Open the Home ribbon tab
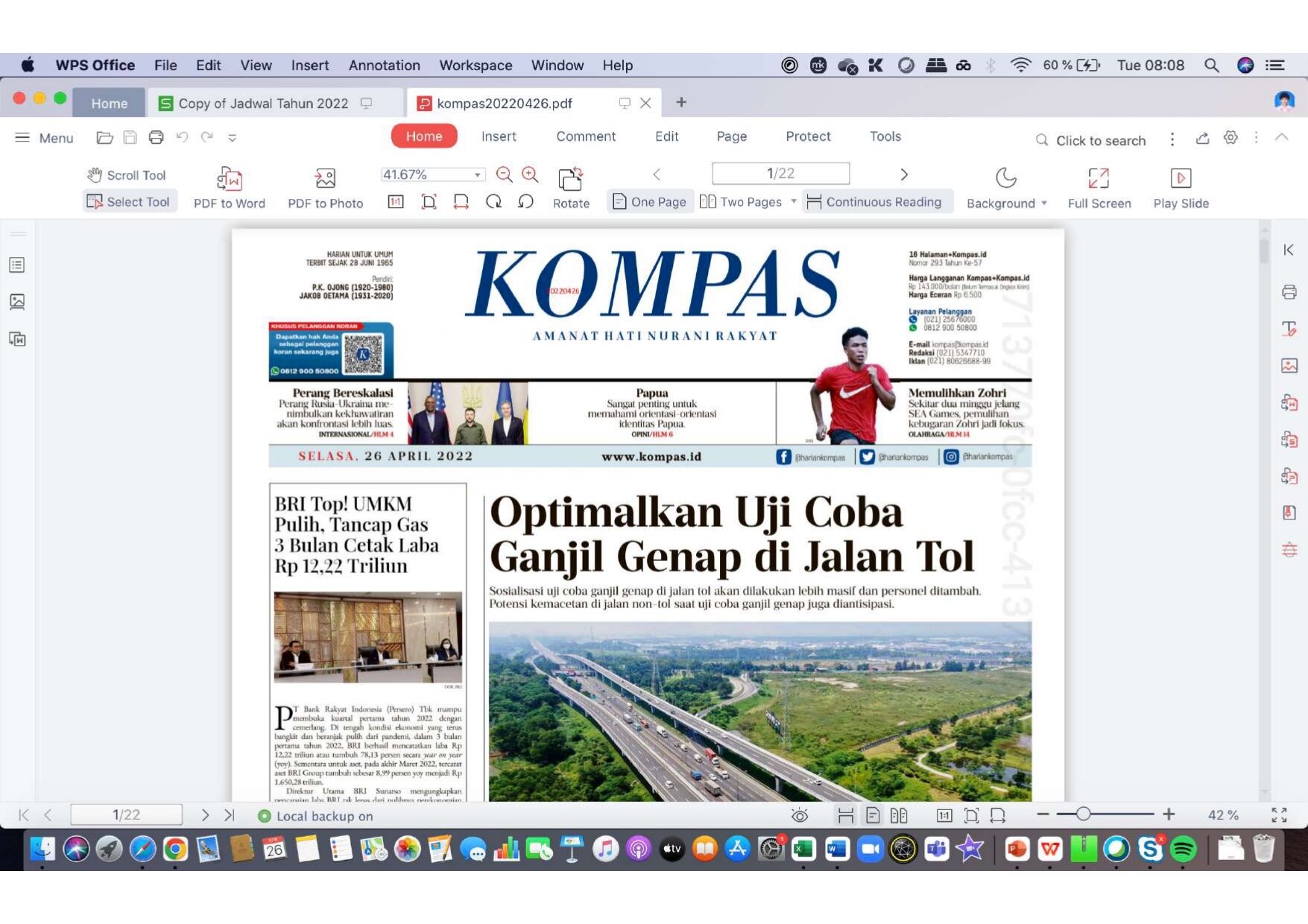 [x=424, y=136]
